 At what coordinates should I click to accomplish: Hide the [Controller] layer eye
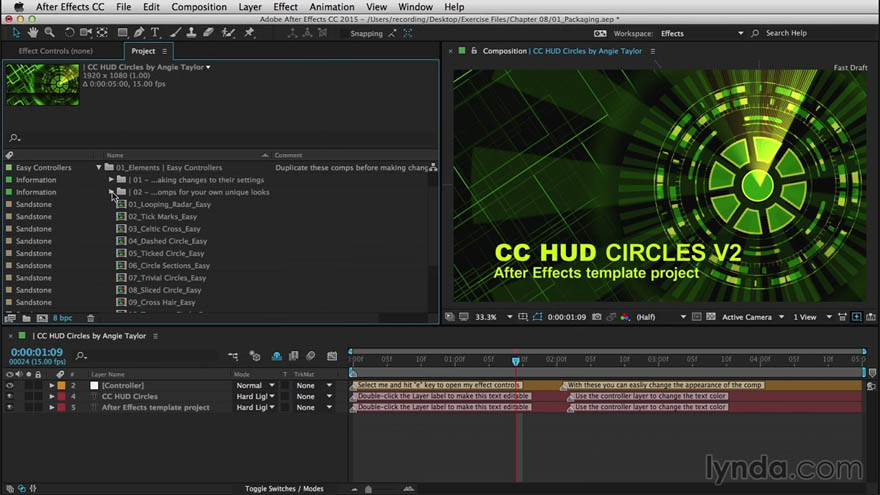[x=10, y=386]
